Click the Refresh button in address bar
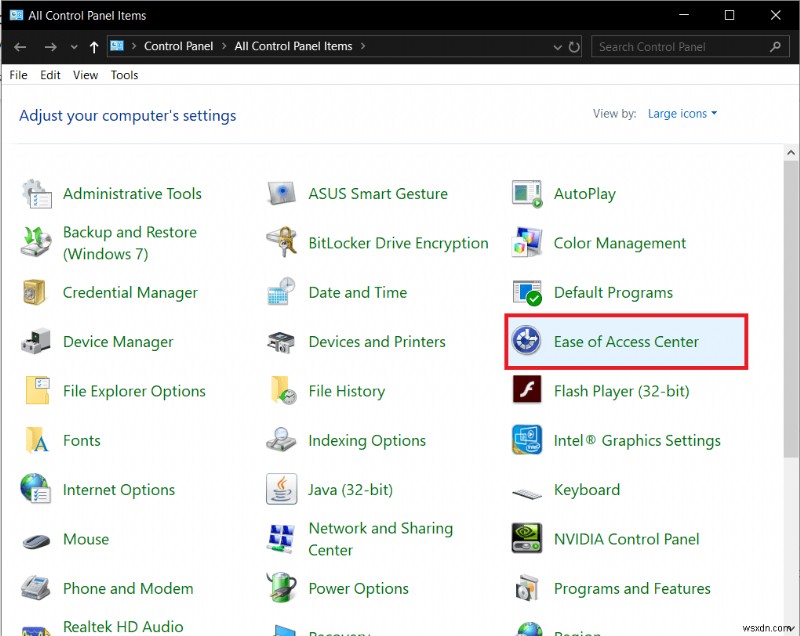This screenshot has height=636, width=800. point(572,46)
